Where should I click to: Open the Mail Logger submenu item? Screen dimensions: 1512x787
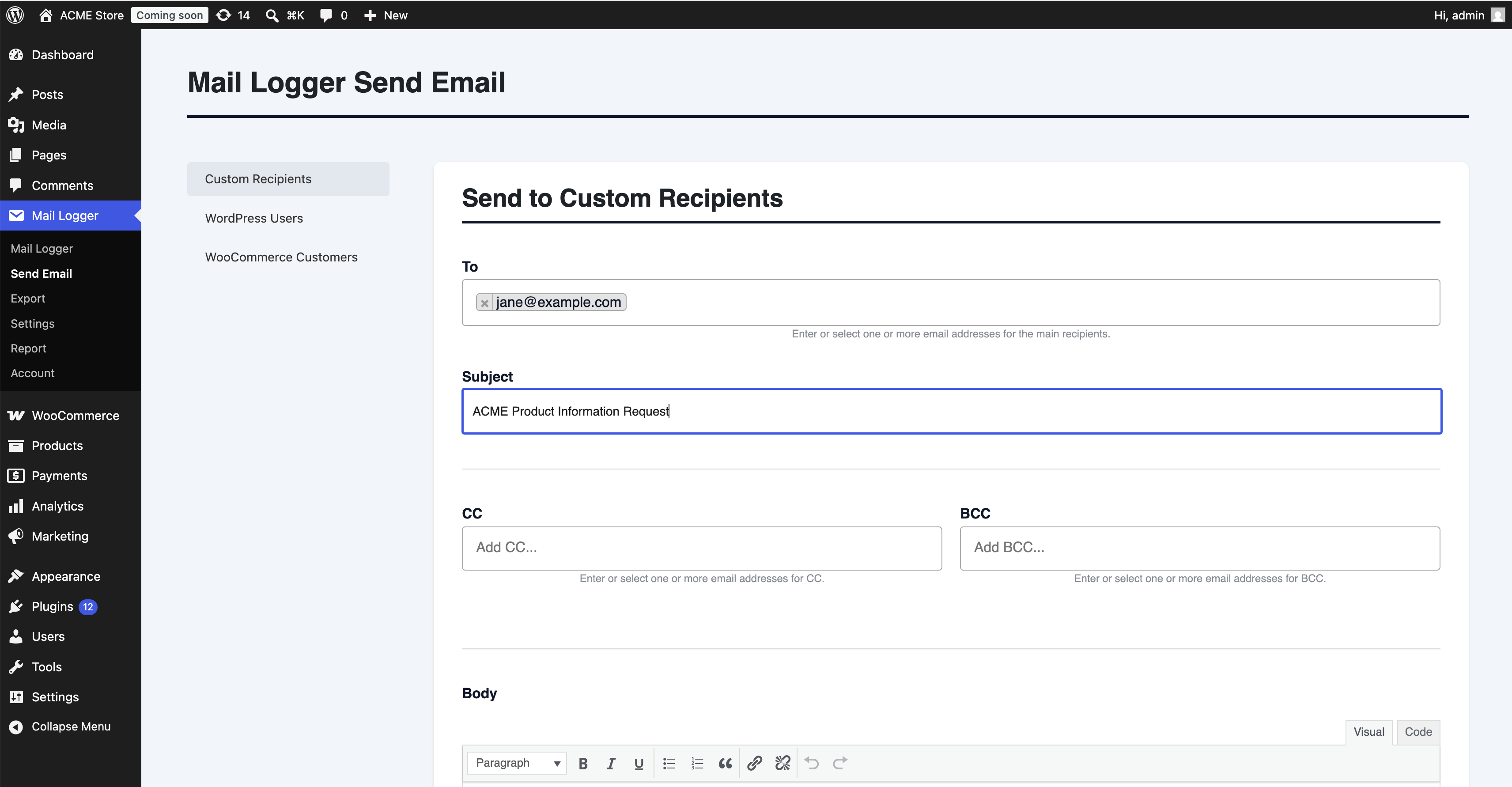(42, 249)
